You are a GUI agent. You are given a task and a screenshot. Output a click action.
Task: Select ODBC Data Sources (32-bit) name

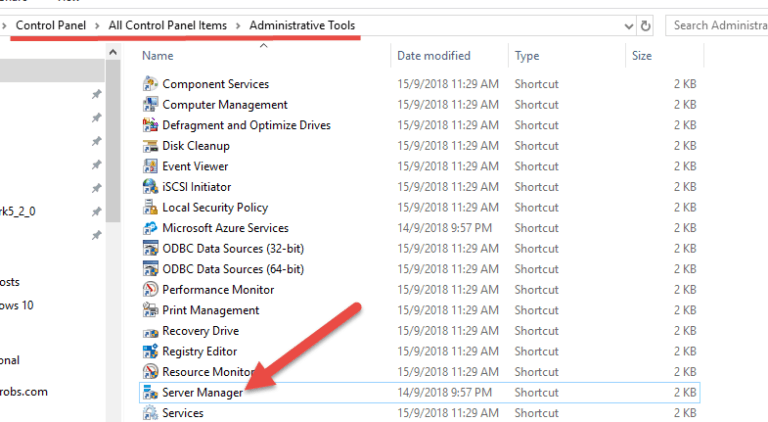(233, 248)
